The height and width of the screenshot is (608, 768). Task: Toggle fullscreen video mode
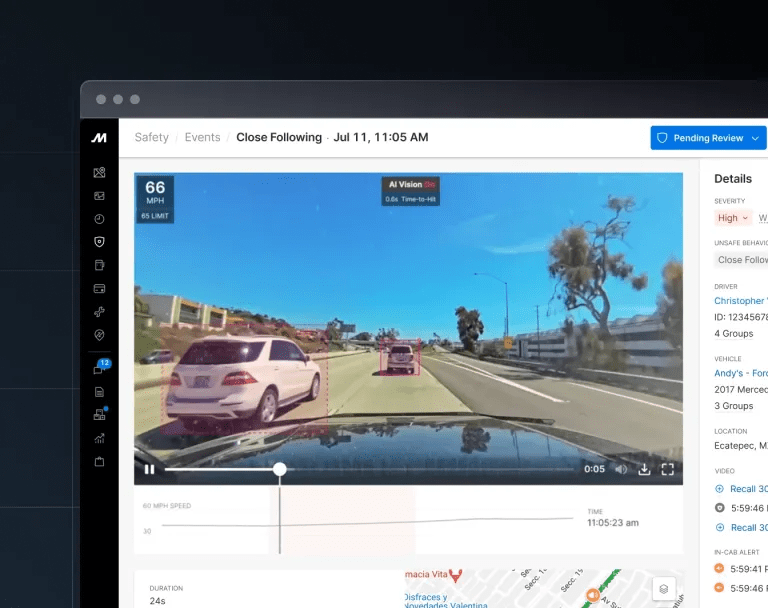[668, 469]
